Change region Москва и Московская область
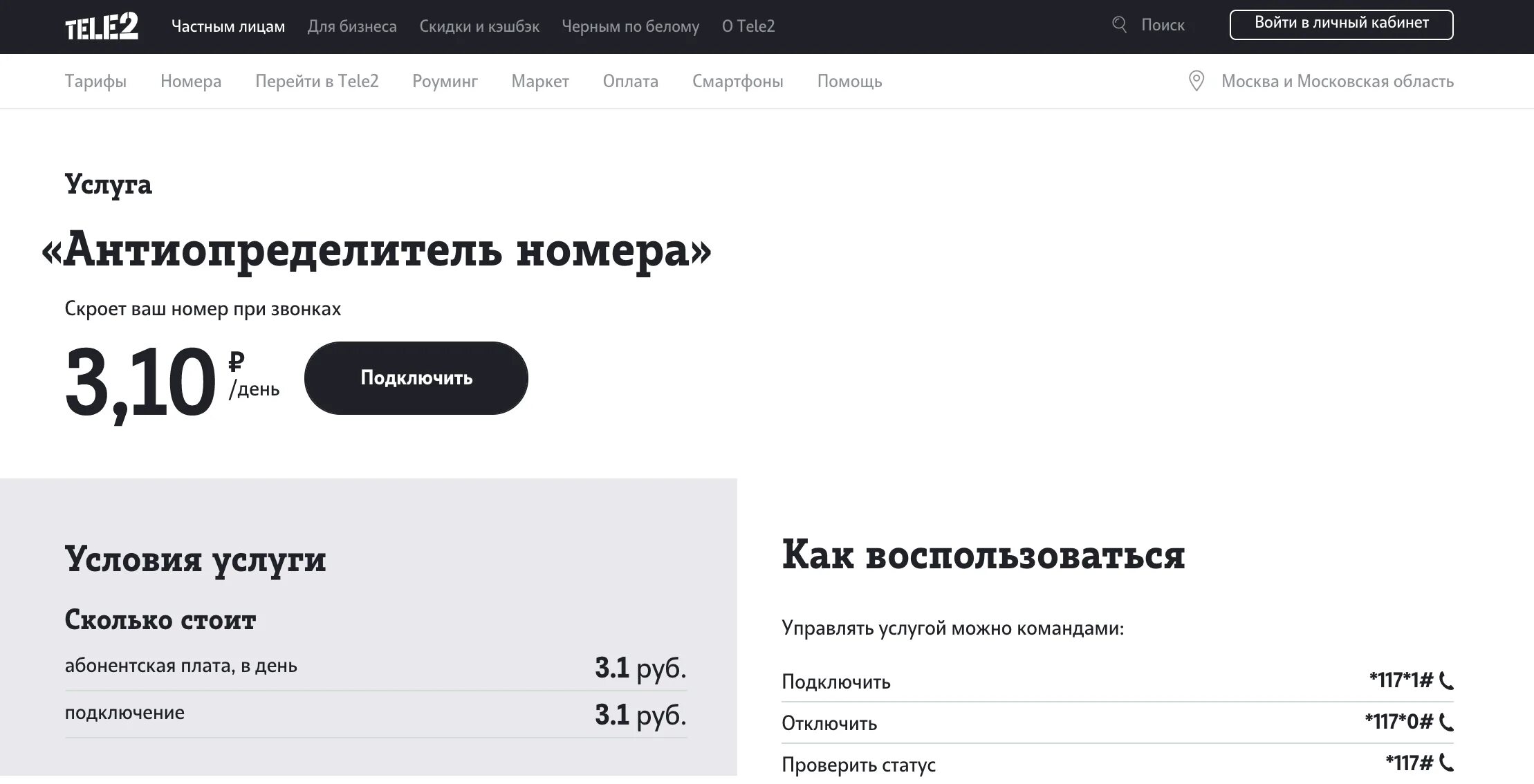The width and height of the screenshot is (1534, 784). (1337, 82)
